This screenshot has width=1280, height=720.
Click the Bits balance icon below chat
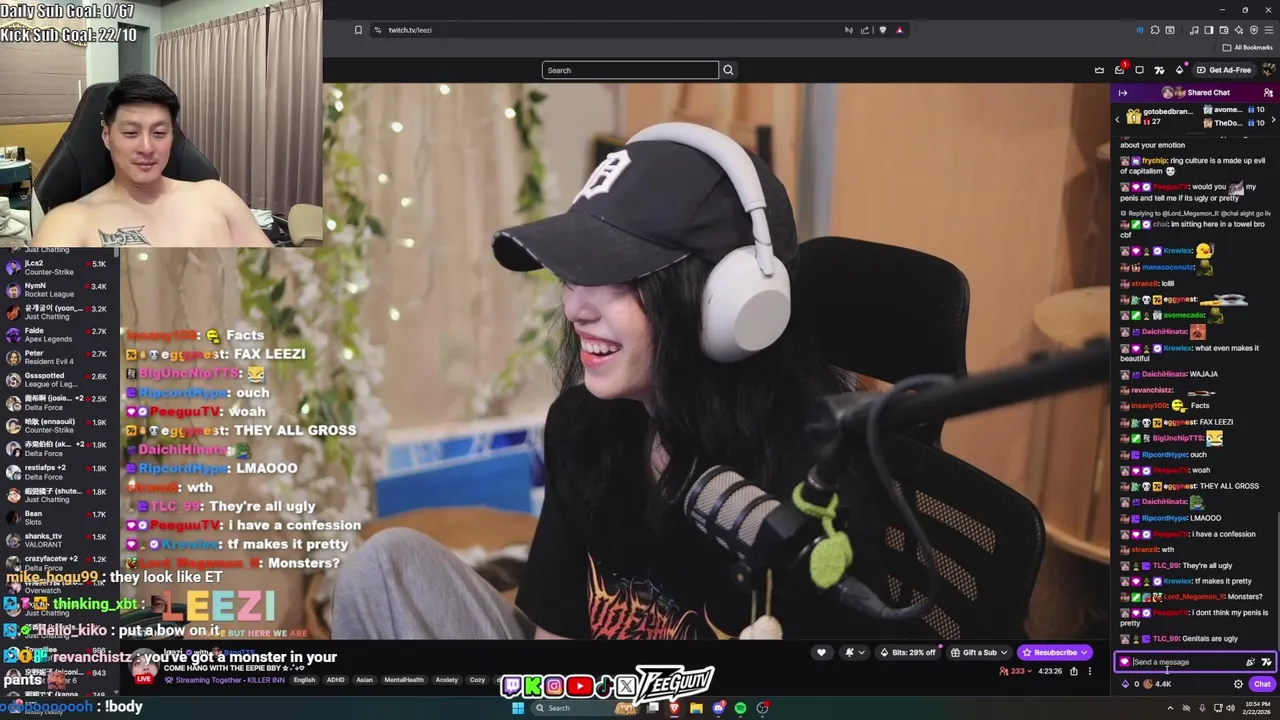coord(1125,684)
